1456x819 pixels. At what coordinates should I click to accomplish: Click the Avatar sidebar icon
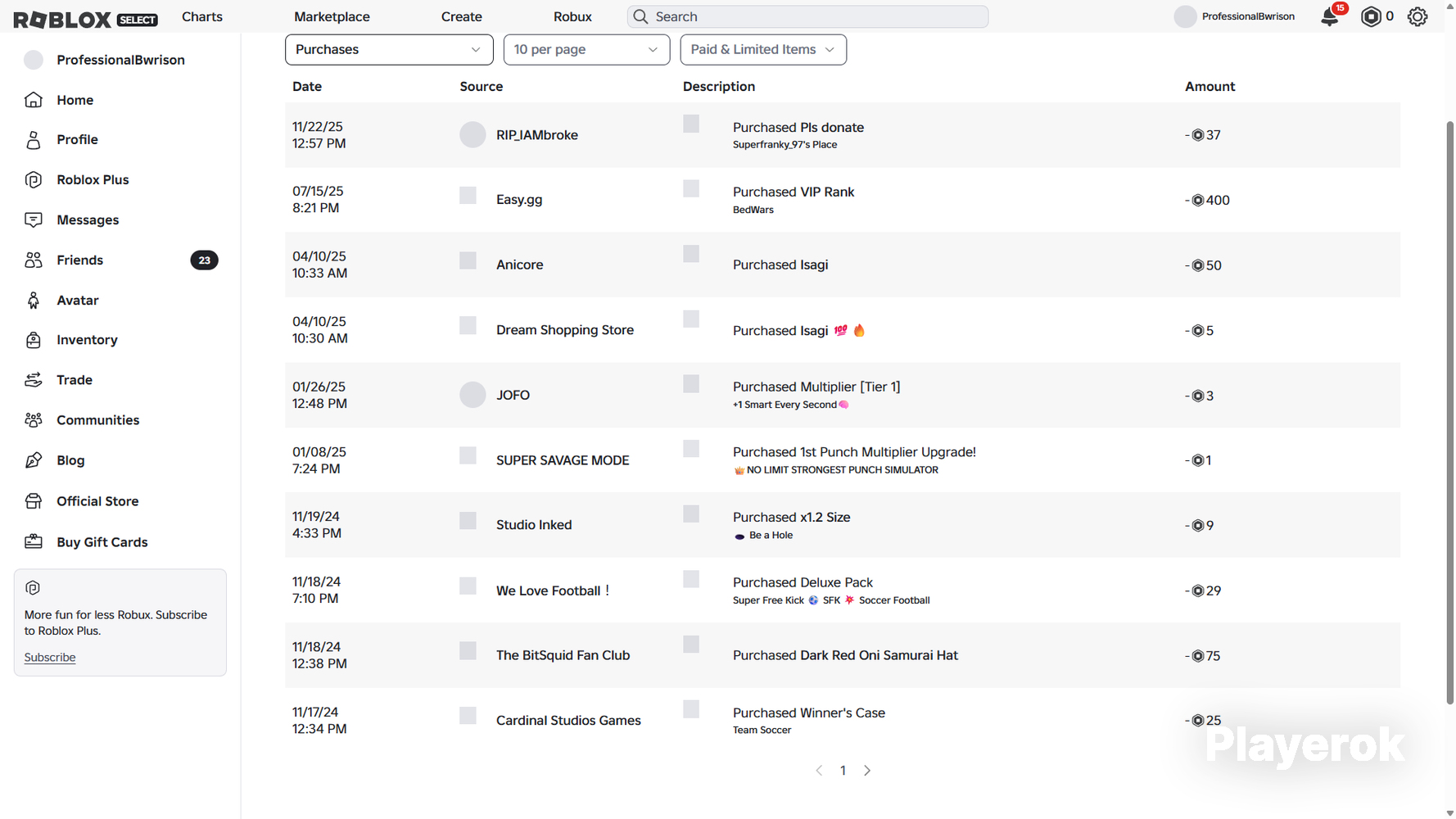tap(34, 301)
